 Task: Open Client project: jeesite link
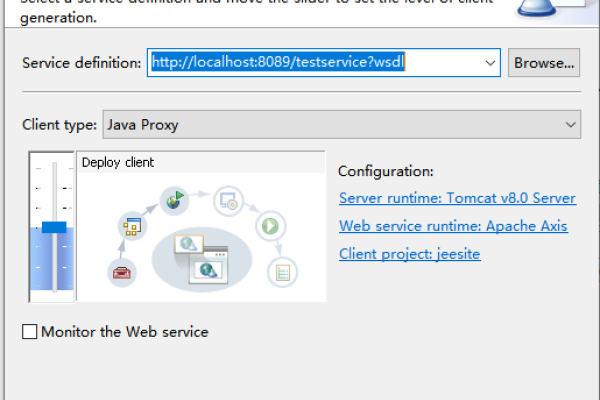pos(409,254)
